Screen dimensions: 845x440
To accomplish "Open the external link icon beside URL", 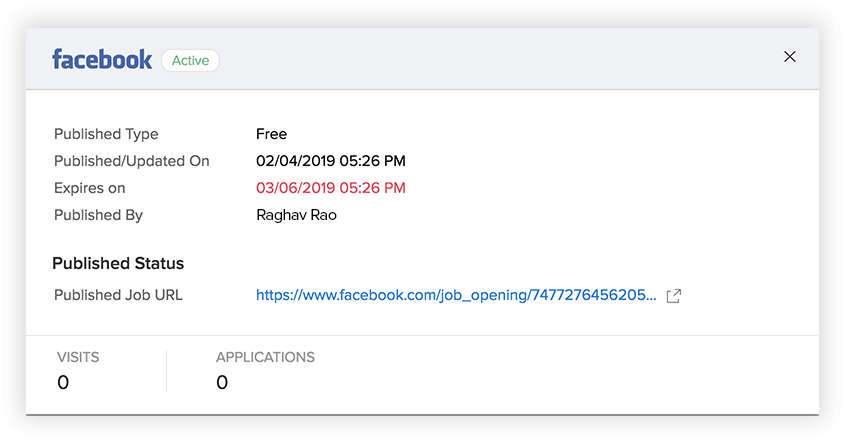I will (x=674, y=296).
